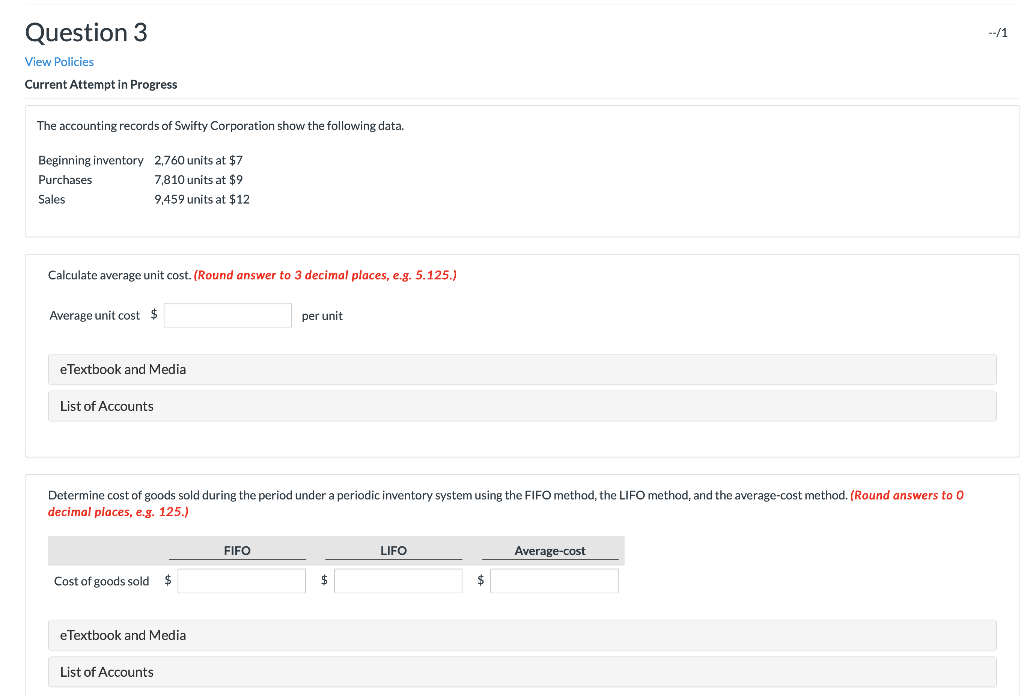Image resolution: width=1024 pixels, height=697 pixels.
Task: Open the View Policies link
Action: (x=59, y=61)
